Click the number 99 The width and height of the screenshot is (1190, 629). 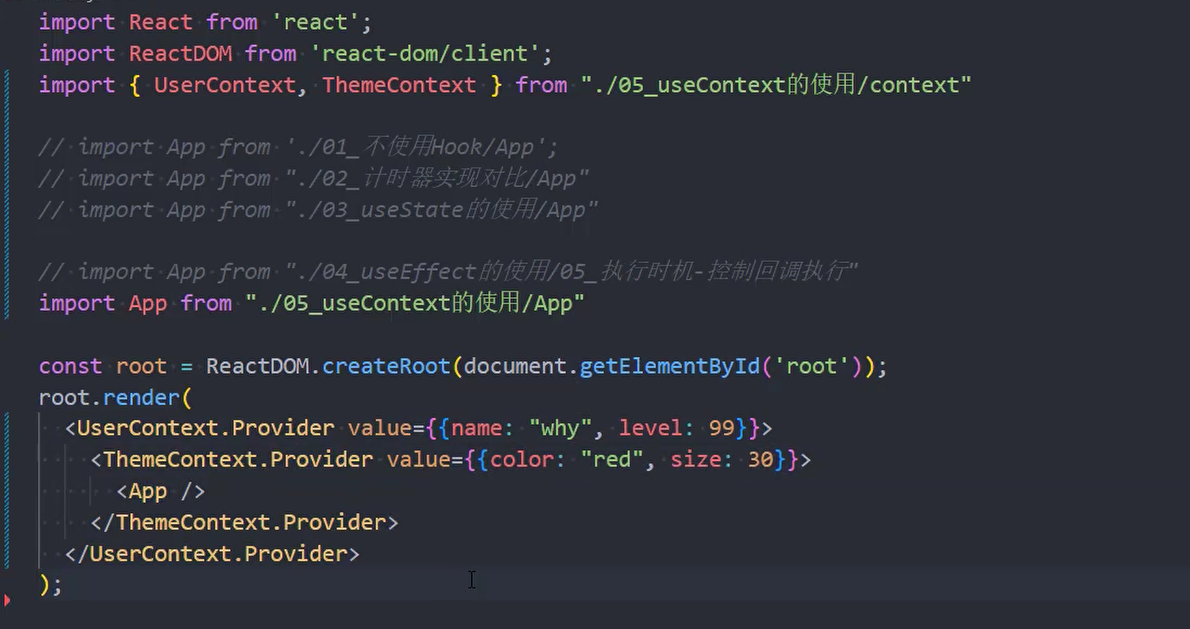[x=722, y=428]
